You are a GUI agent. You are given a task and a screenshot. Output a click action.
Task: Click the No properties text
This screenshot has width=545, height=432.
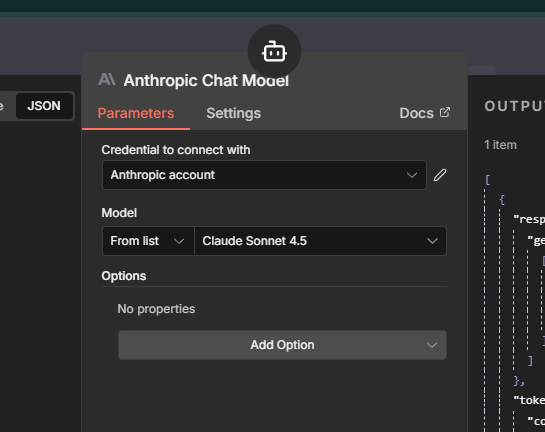(156, 309)
